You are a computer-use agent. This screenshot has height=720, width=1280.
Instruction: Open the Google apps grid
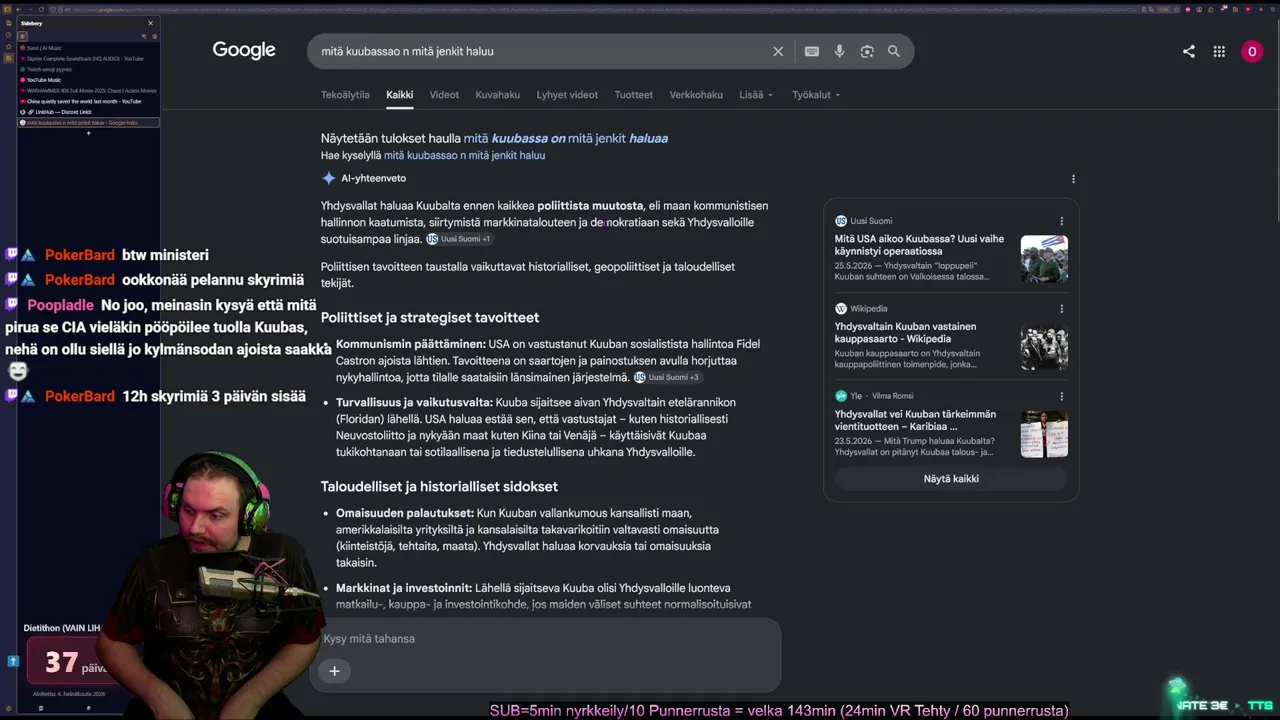[1219, 51]
